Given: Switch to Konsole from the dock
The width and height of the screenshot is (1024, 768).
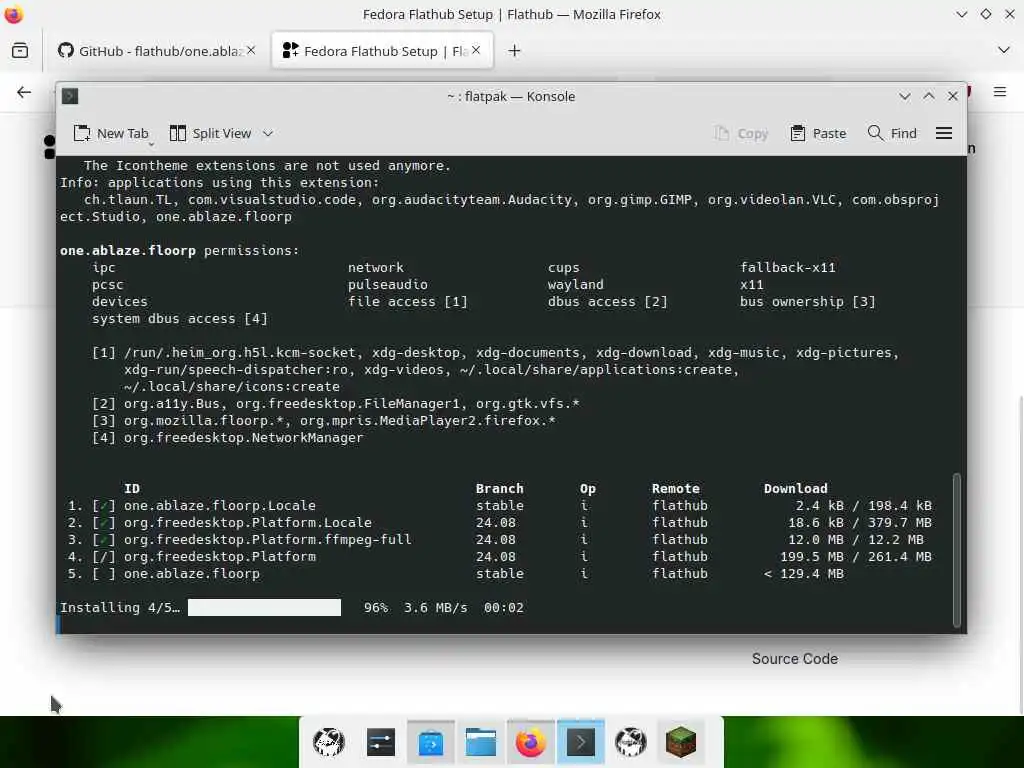Looking at the screenshot, I should tap(581, 742).
